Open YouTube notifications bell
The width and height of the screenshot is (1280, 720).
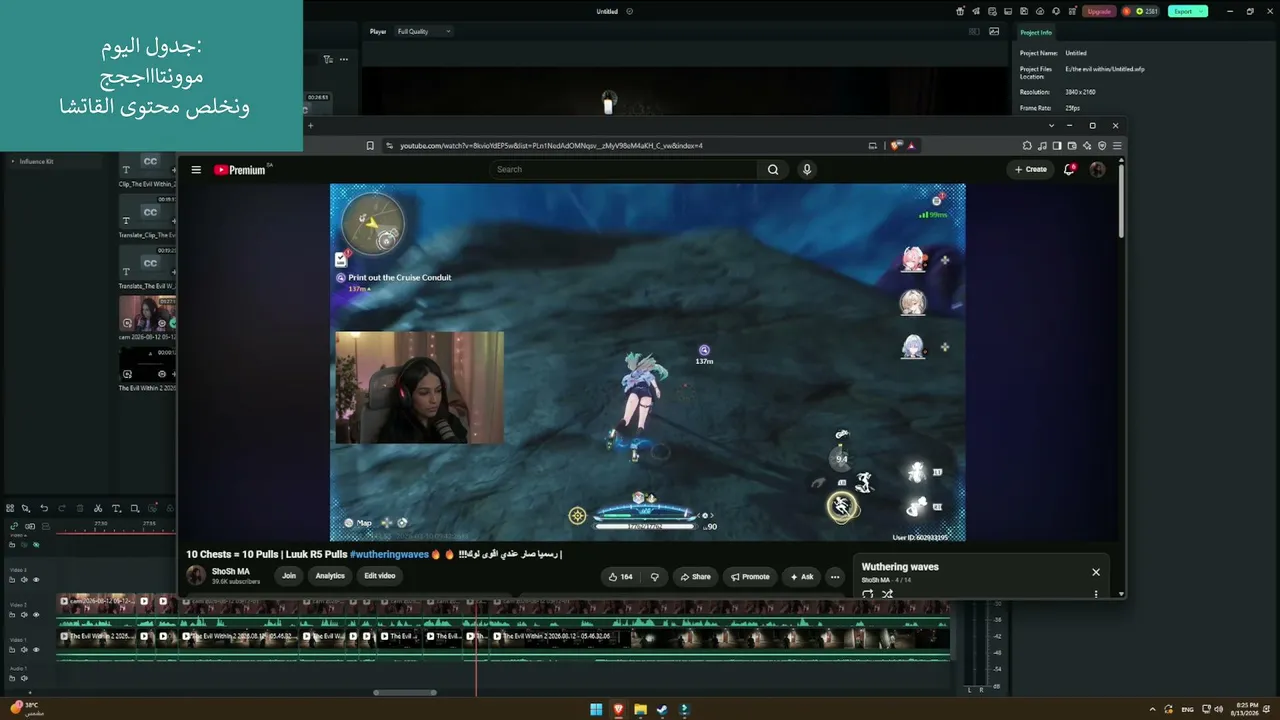coord(1069,170)
